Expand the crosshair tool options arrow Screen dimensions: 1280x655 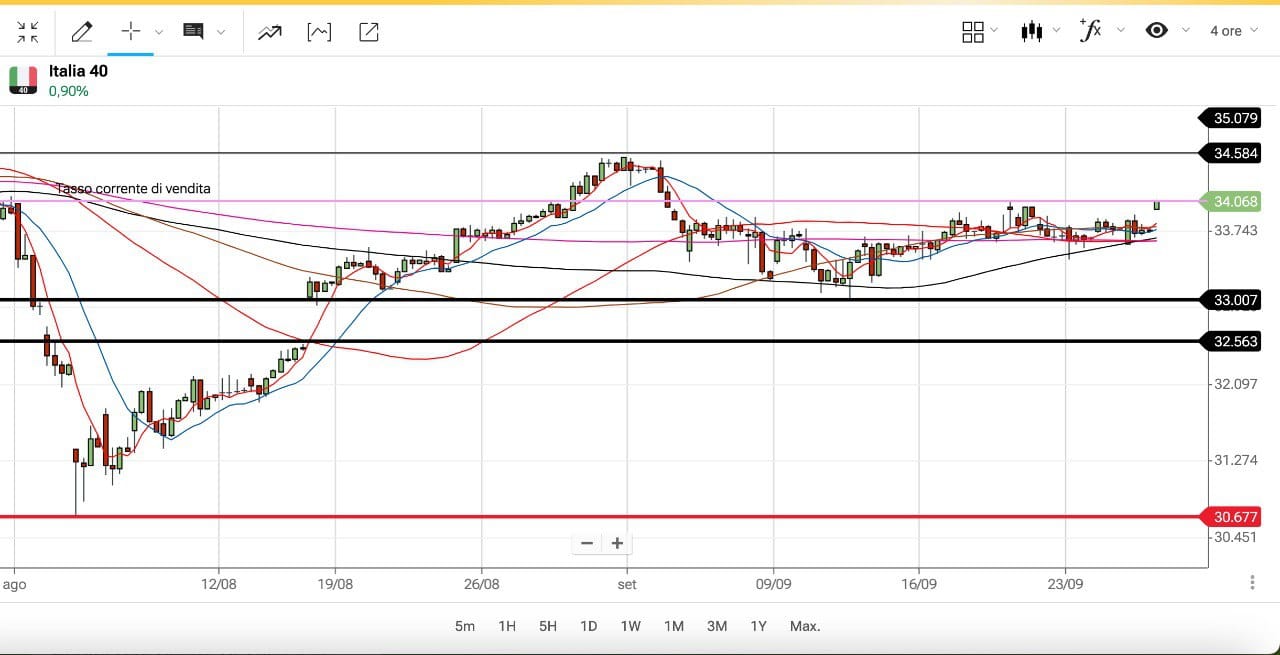(159, 32)
